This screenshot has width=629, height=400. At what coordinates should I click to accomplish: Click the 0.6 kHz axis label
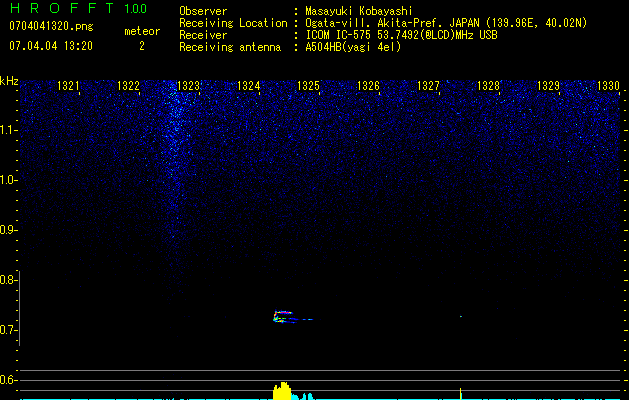[x=8, y=380]
